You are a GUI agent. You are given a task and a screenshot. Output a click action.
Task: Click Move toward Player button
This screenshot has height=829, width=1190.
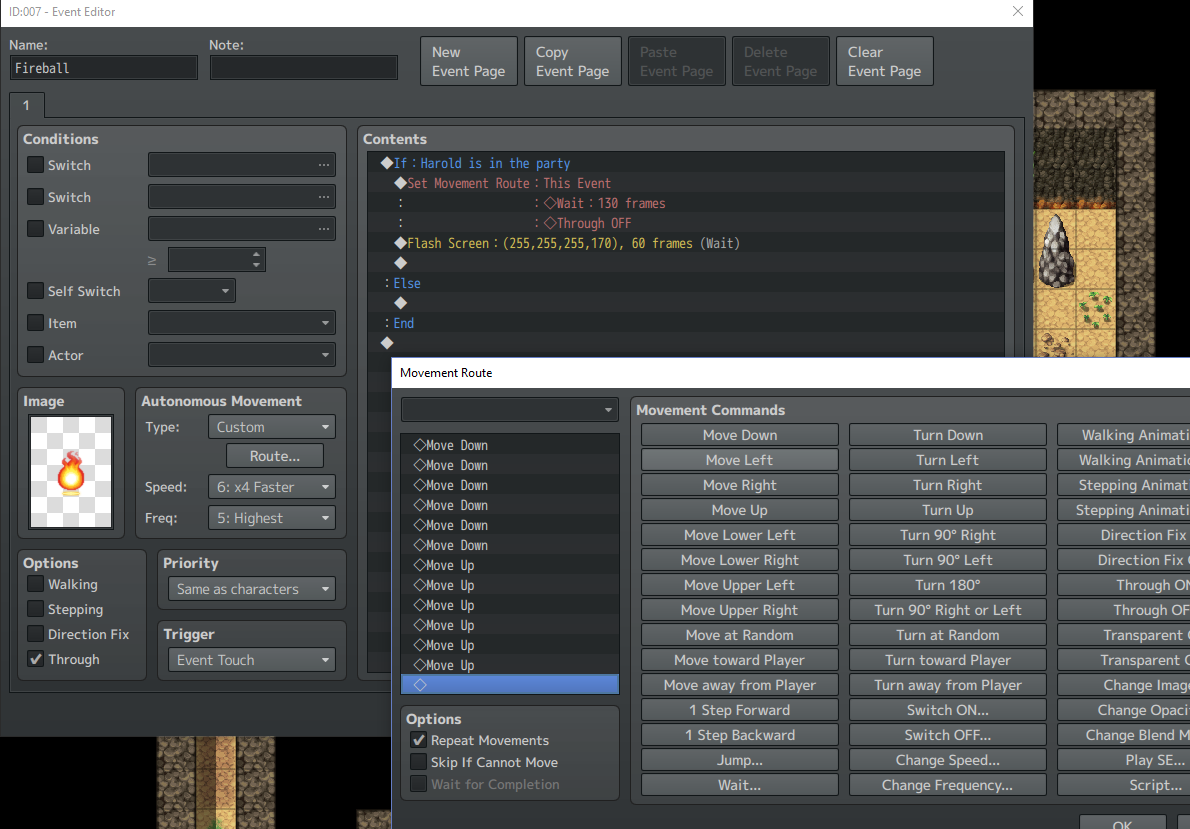[739, 660]
